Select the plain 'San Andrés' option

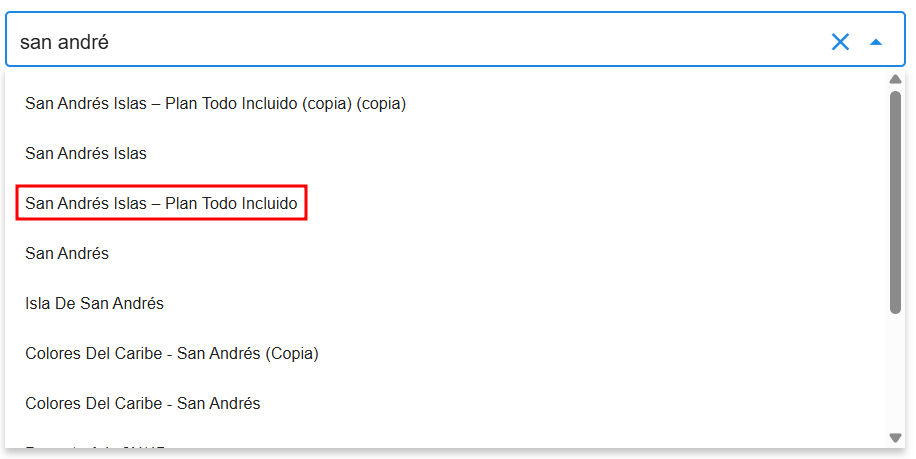pyautogui.click(x=67, y=253)
